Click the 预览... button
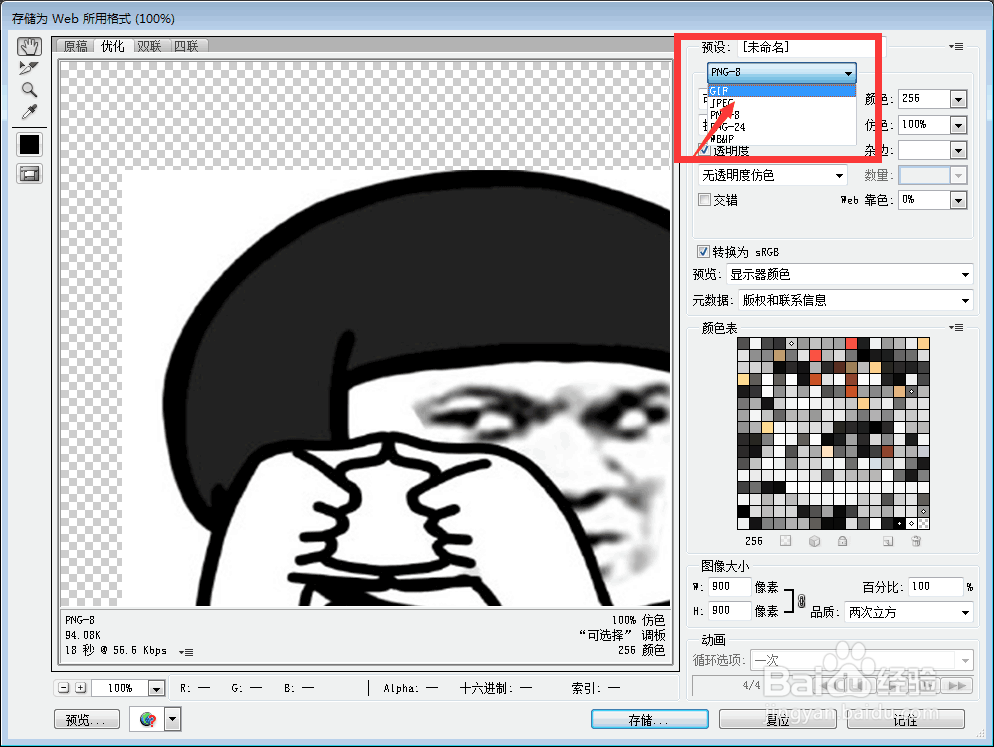This screenshot has width=994, height=747. pyautogui.click(x=87, y=720)
